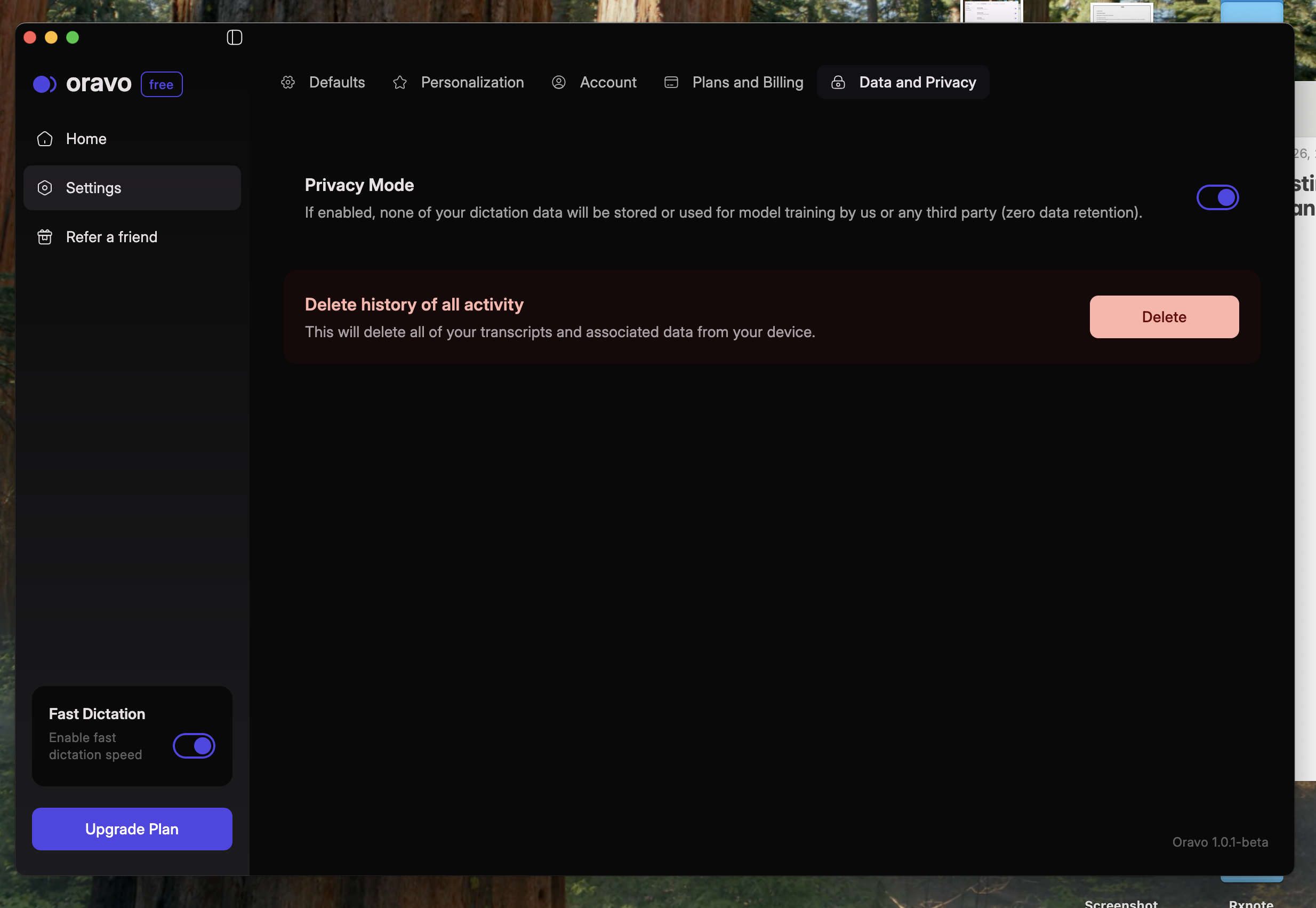Click the Oravo logo icon
This screenshot has width=1316, height=908.
pos(45,84)
